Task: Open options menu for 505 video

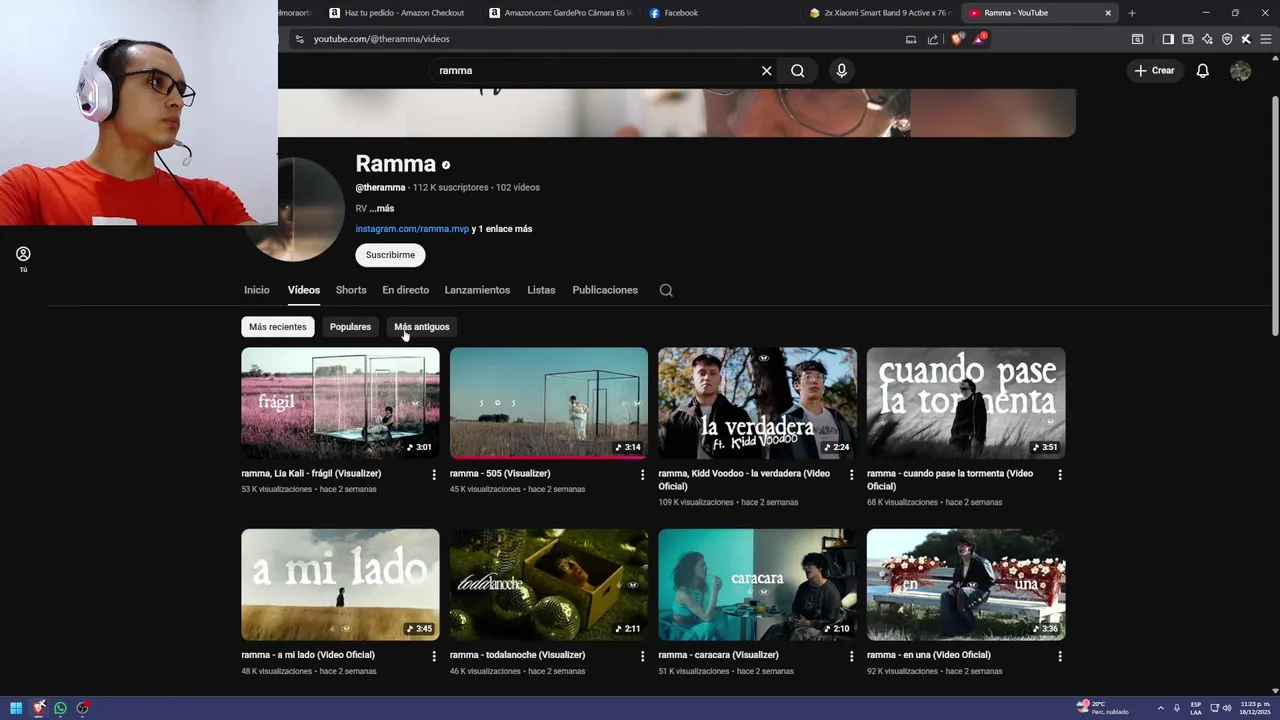Action: coord(642,475)
